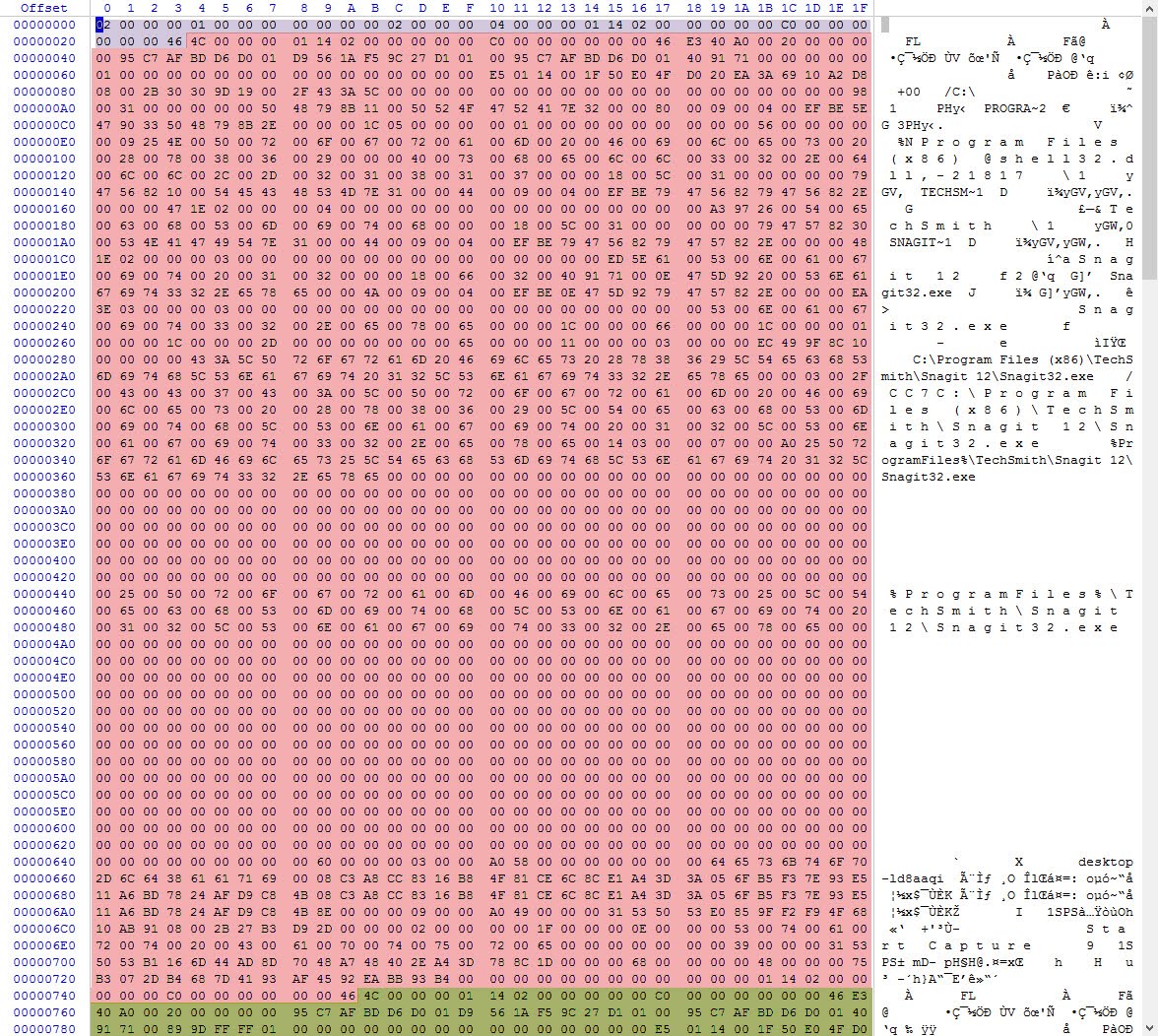Click offset row label 00000640

(44, 862)
